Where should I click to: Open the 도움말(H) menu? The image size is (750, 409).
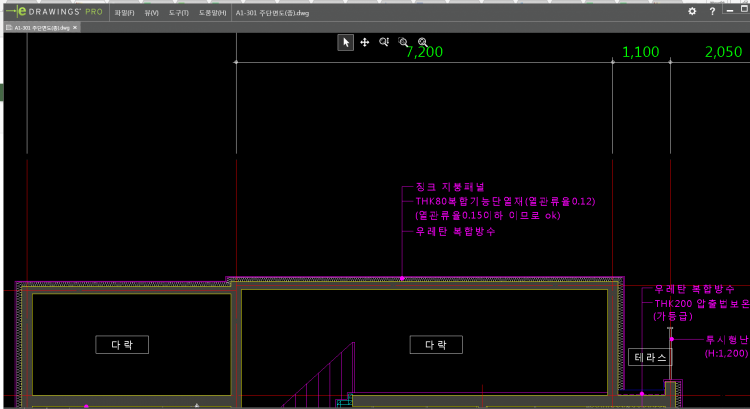click(212, 12)
